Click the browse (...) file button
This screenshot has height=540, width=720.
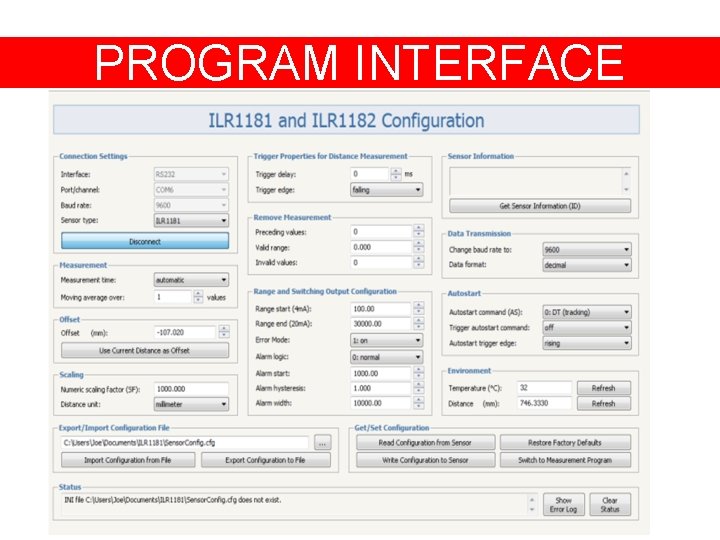click(x=322, y=443)
